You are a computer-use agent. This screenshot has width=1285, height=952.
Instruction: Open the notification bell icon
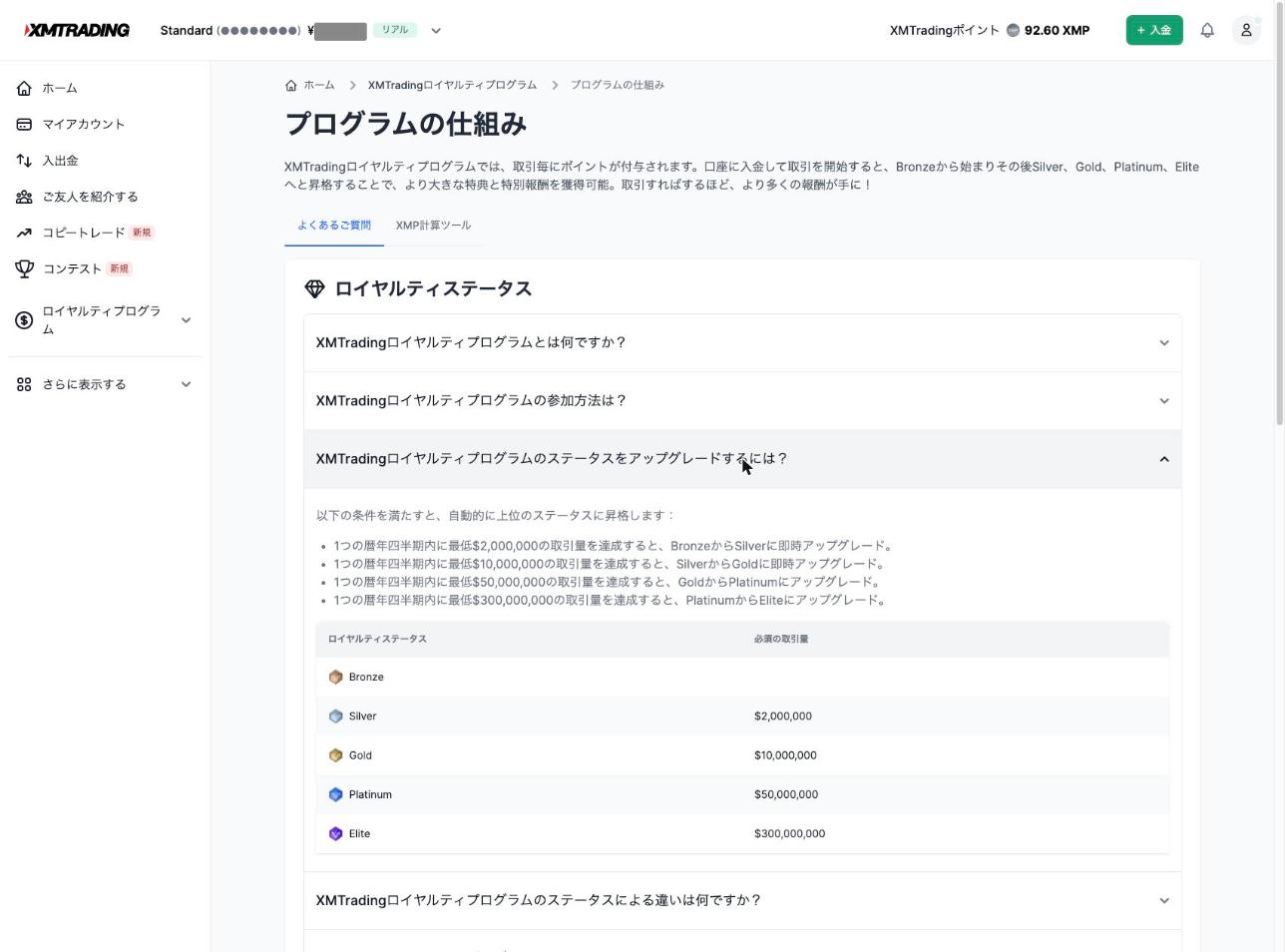click(1207, 30)
